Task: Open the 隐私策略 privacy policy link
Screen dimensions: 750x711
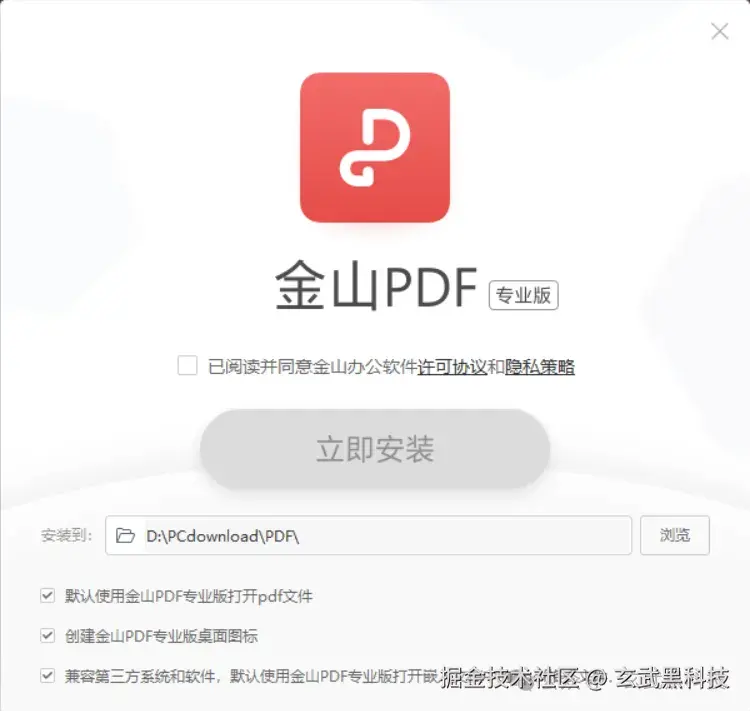Action: pos(540,367)
